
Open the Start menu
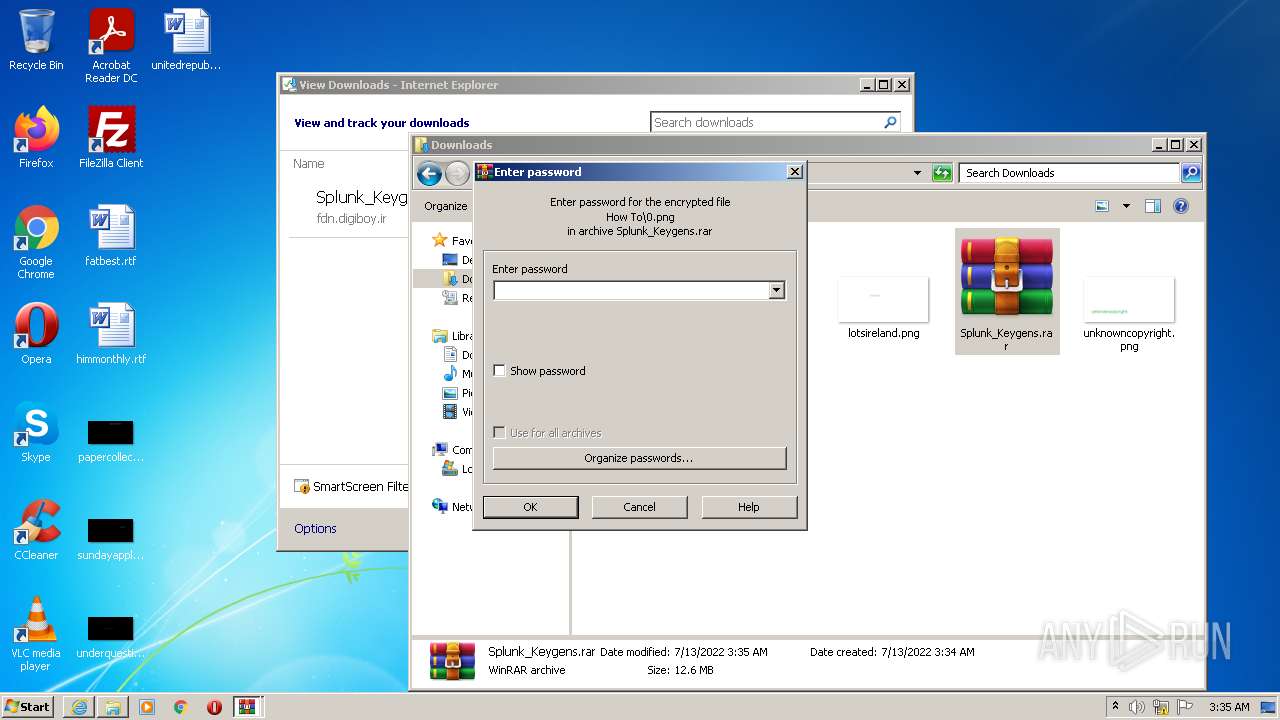(x=28, y=706)
